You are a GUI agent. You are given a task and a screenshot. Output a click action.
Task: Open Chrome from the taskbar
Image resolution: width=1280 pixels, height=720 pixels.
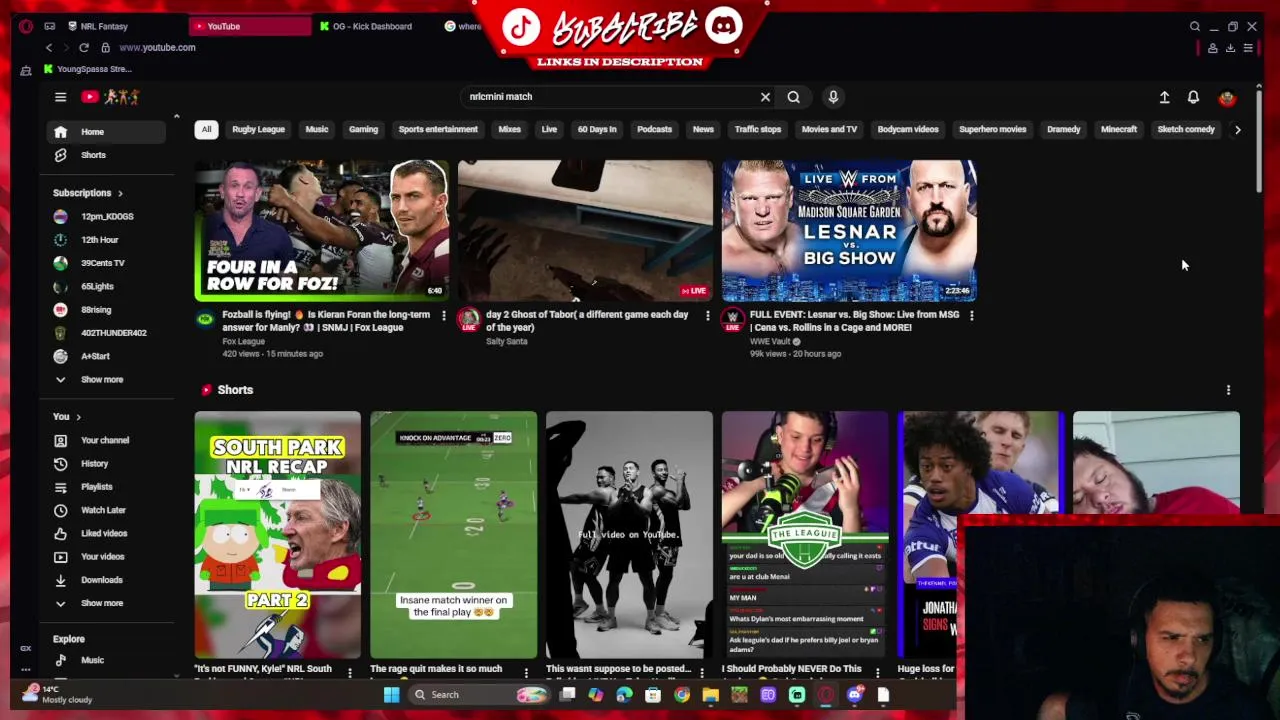682,694
